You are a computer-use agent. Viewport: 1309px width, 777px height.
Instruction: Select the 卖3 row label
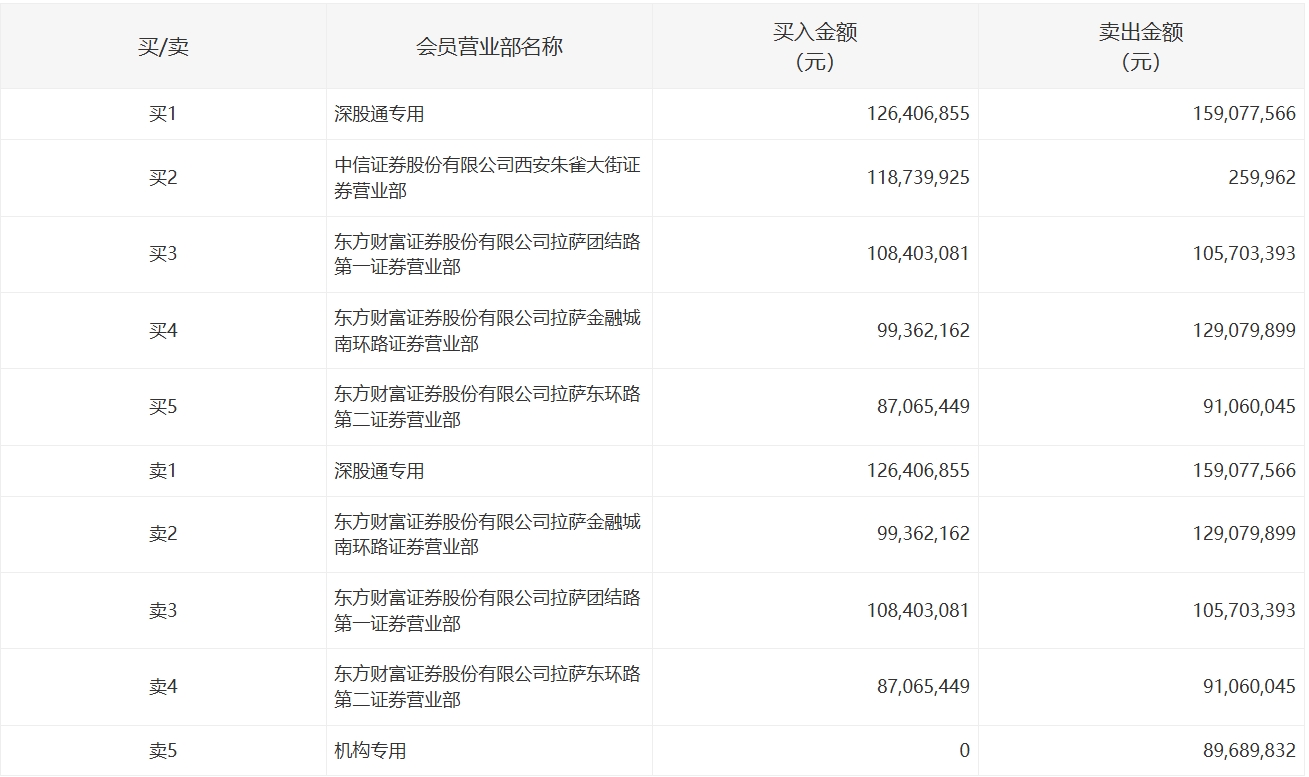pos(163,611)
